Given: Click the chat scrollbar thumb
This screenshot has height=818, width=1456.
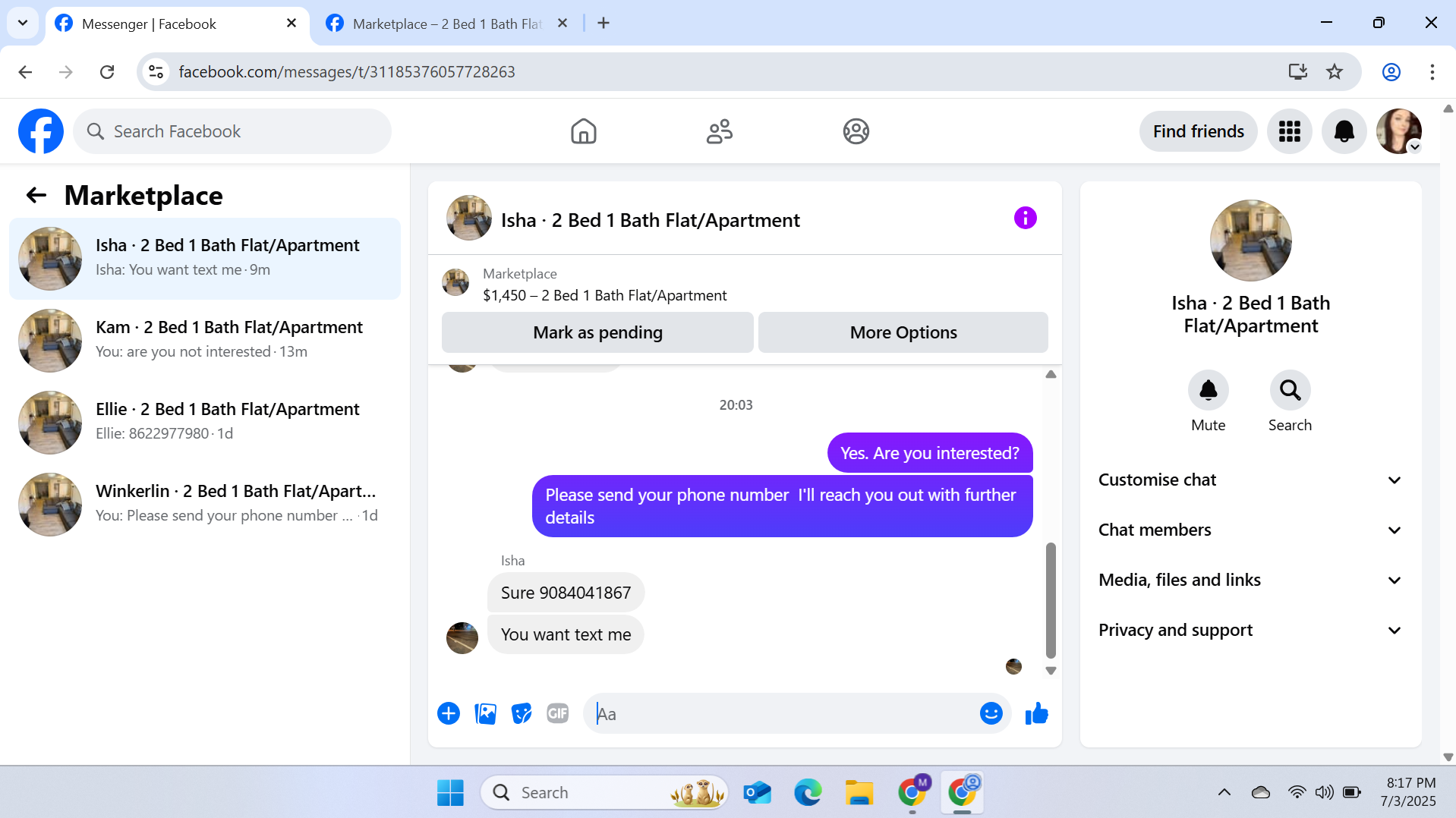Looking at the screenshot, I should (x=1051, y=600).
